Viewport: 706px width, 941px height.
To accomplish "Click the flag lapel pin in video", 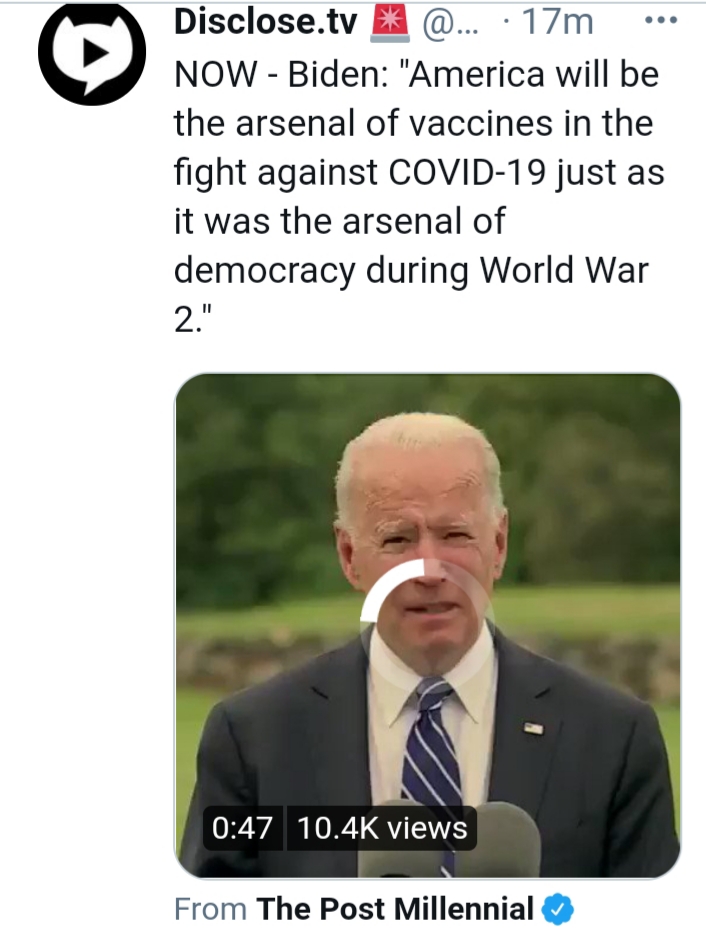I will click(x=533, y=729).
